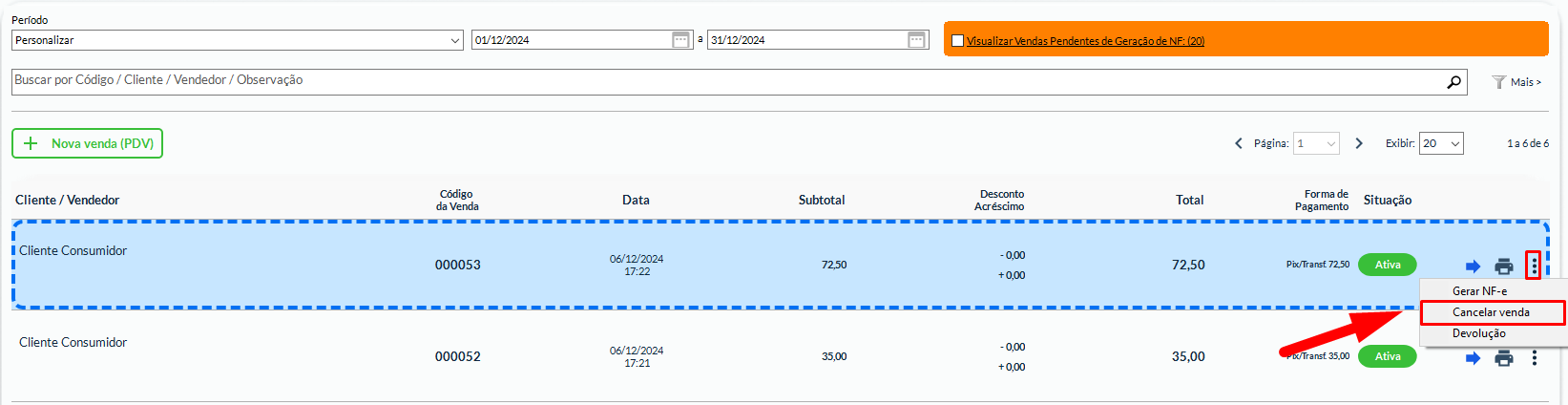Print sale 000053 using printer icon
Viewport: 1568px width, 405px height.
tap(1504, 266)
